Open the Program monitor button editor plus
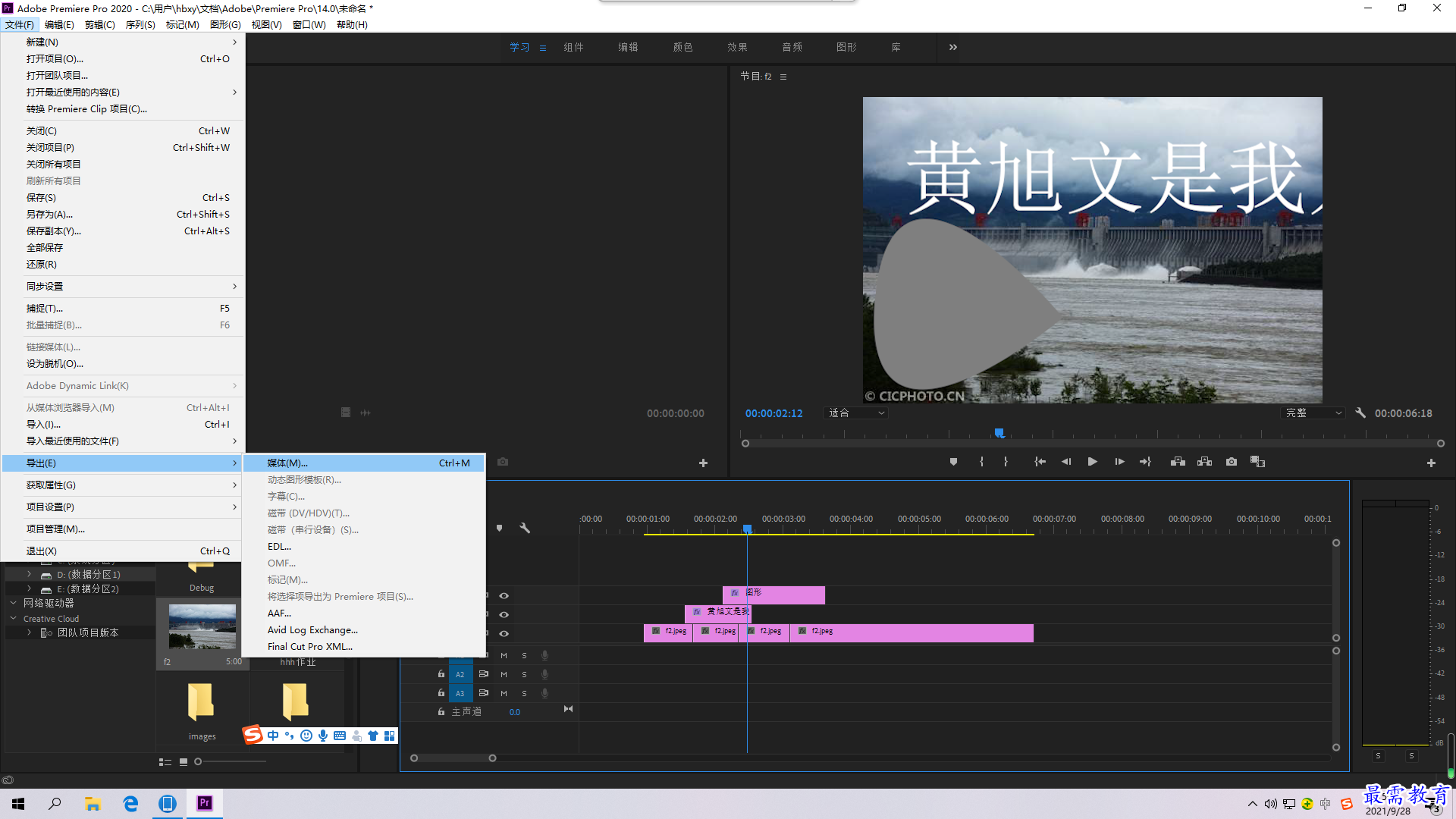1456x819 pixels. [1431, 463]
